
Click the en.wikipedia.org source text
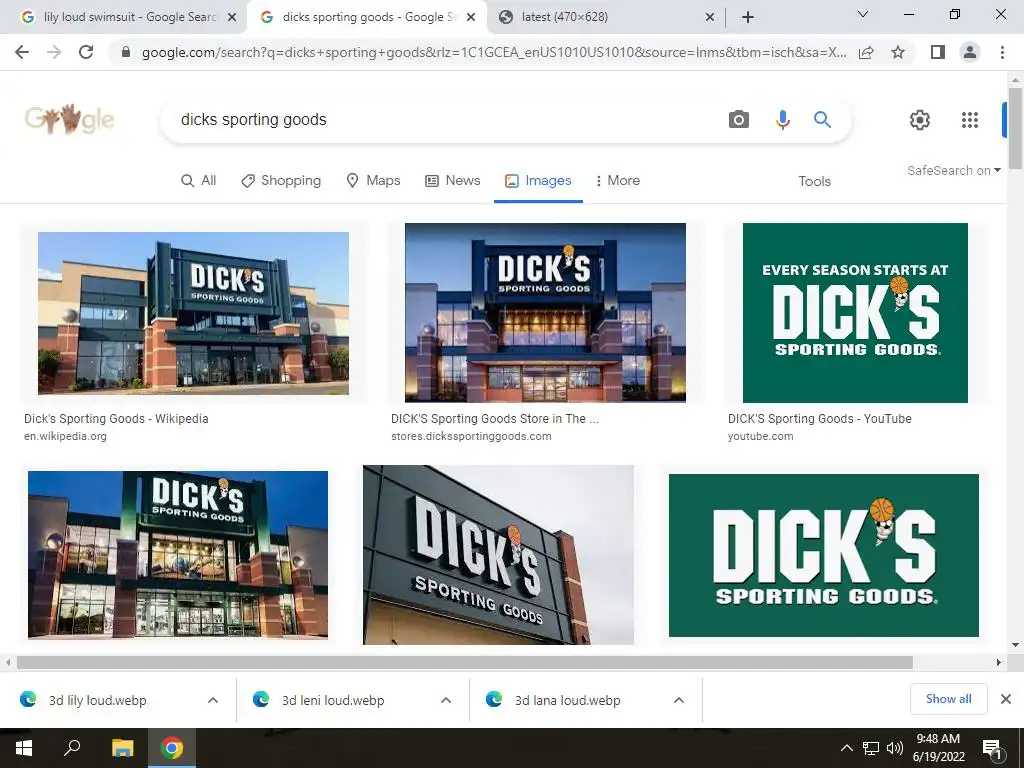(x=65, y=436)
